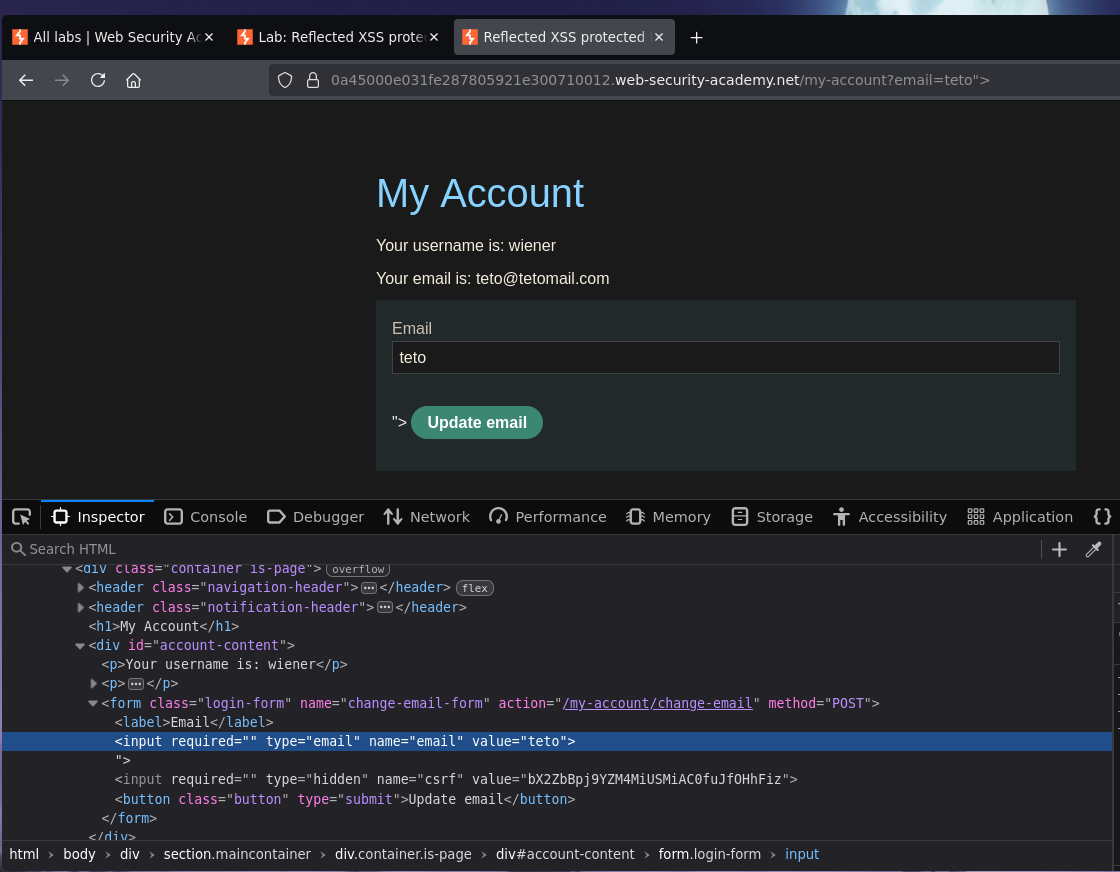The width and height of the screenshot is (1120, 872).
Task: Select the hidden csrf input node
Action: [456, 780]
